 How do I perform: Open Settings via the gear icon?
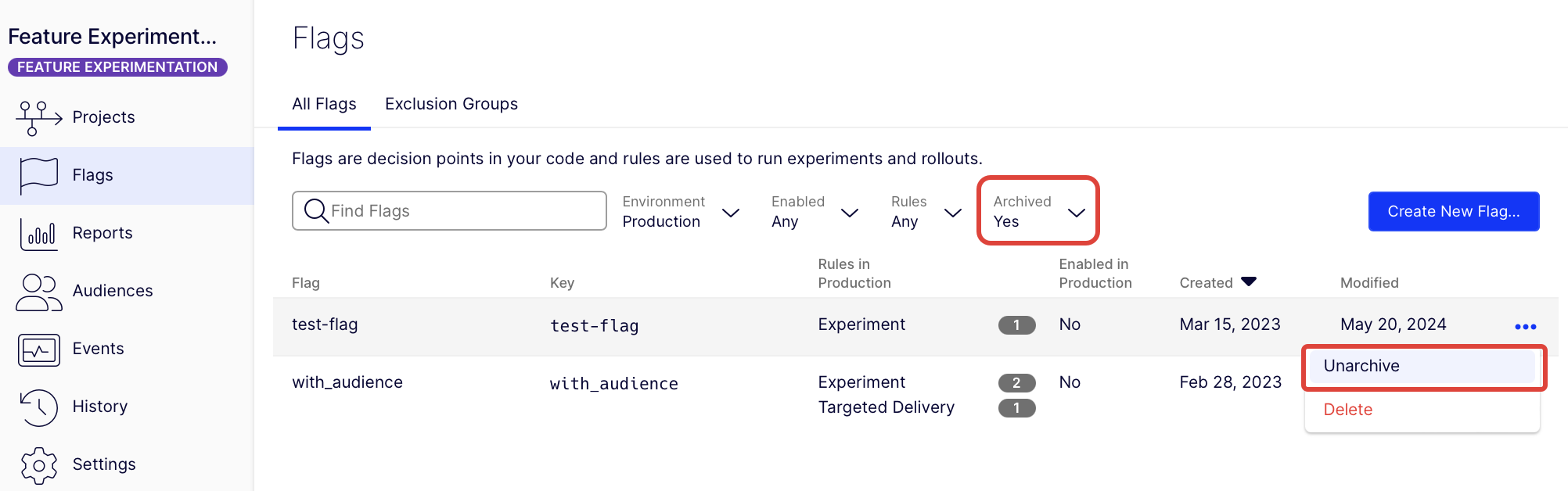pyautogui.click(x=38, y=465)
